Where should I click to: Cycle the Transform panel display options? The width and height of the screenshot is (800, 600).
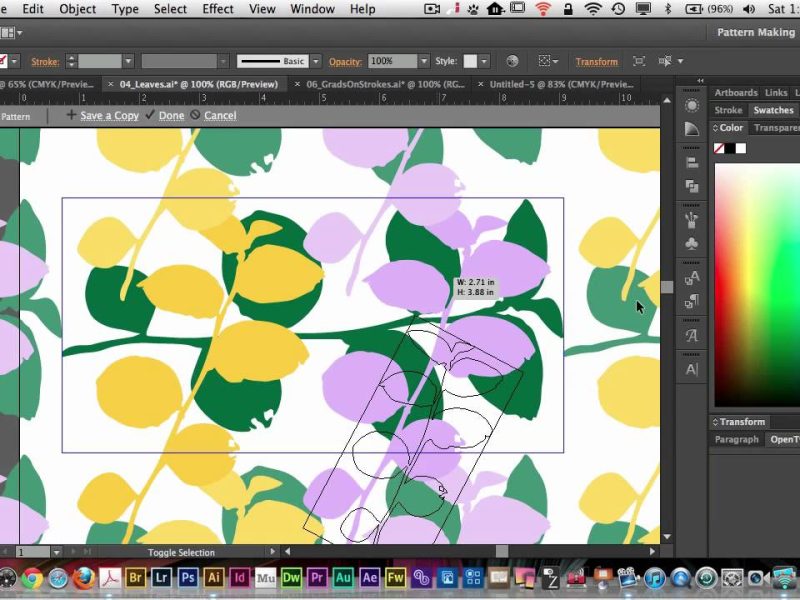[x=715, y=422]
